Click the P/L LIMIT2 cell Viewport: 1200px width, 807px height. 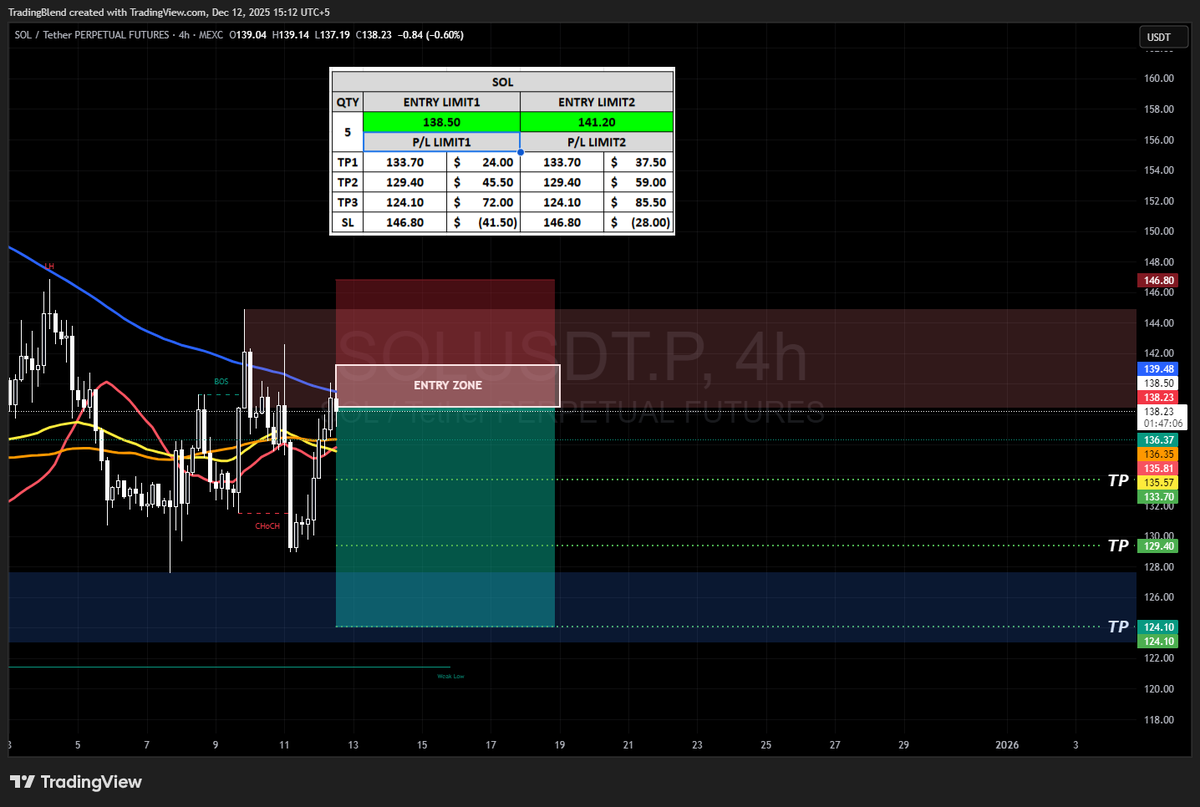(x=597, y=142)
